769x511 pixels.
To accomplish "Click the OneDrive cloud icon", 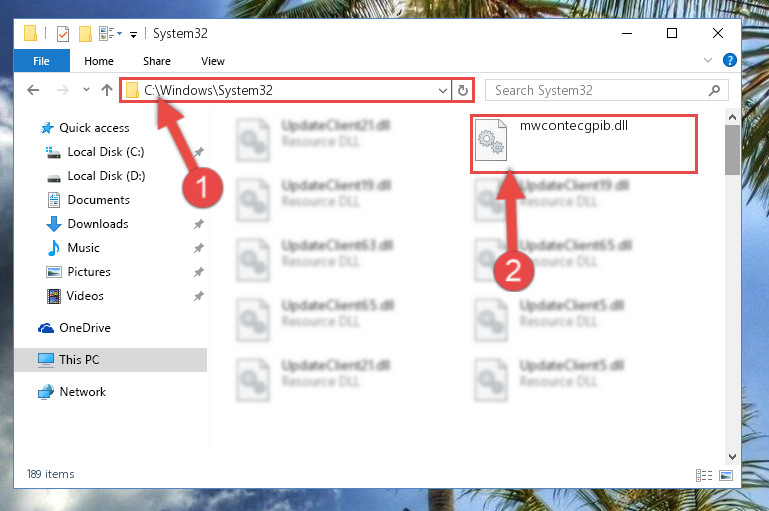I will pos(46,328).
